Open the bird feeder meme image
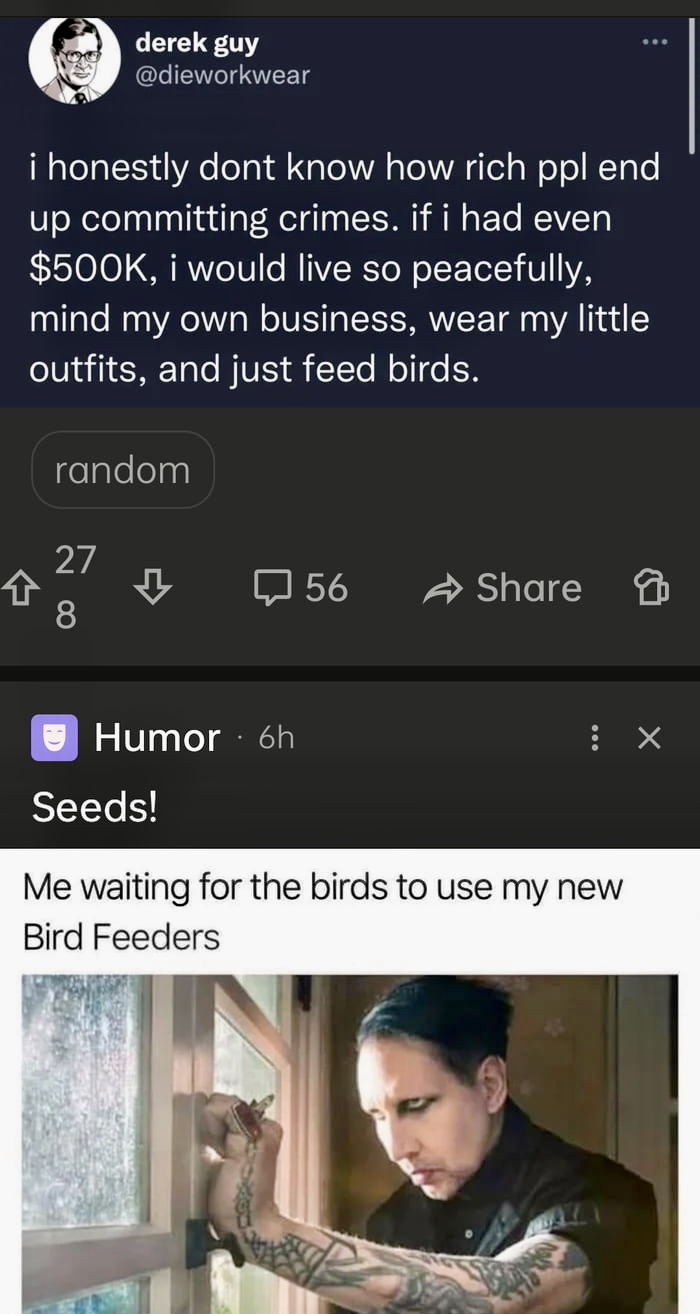 pyautogui.click(x=350, y=1144)
